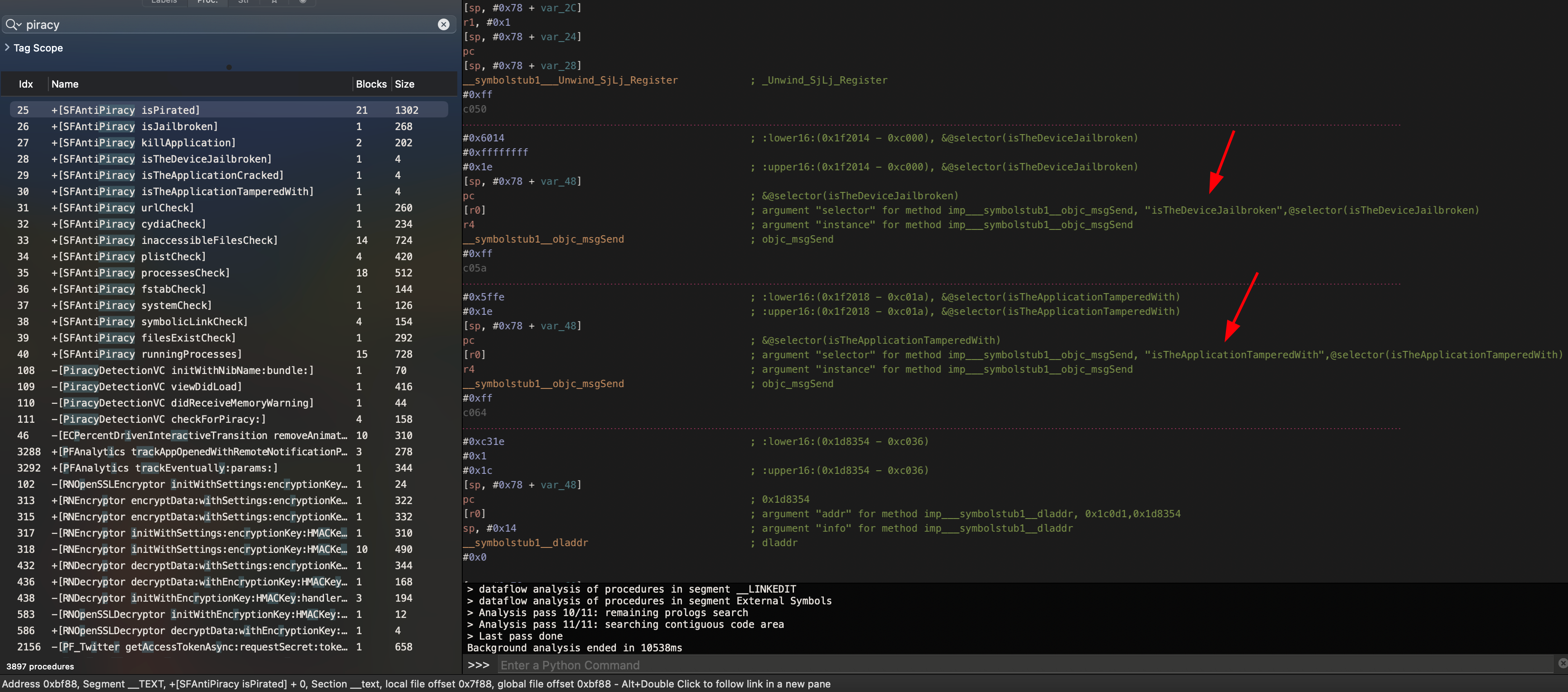Click '3897 procedures' count label
This screenshot has height=692, width=1568.
tap(40, 666)
